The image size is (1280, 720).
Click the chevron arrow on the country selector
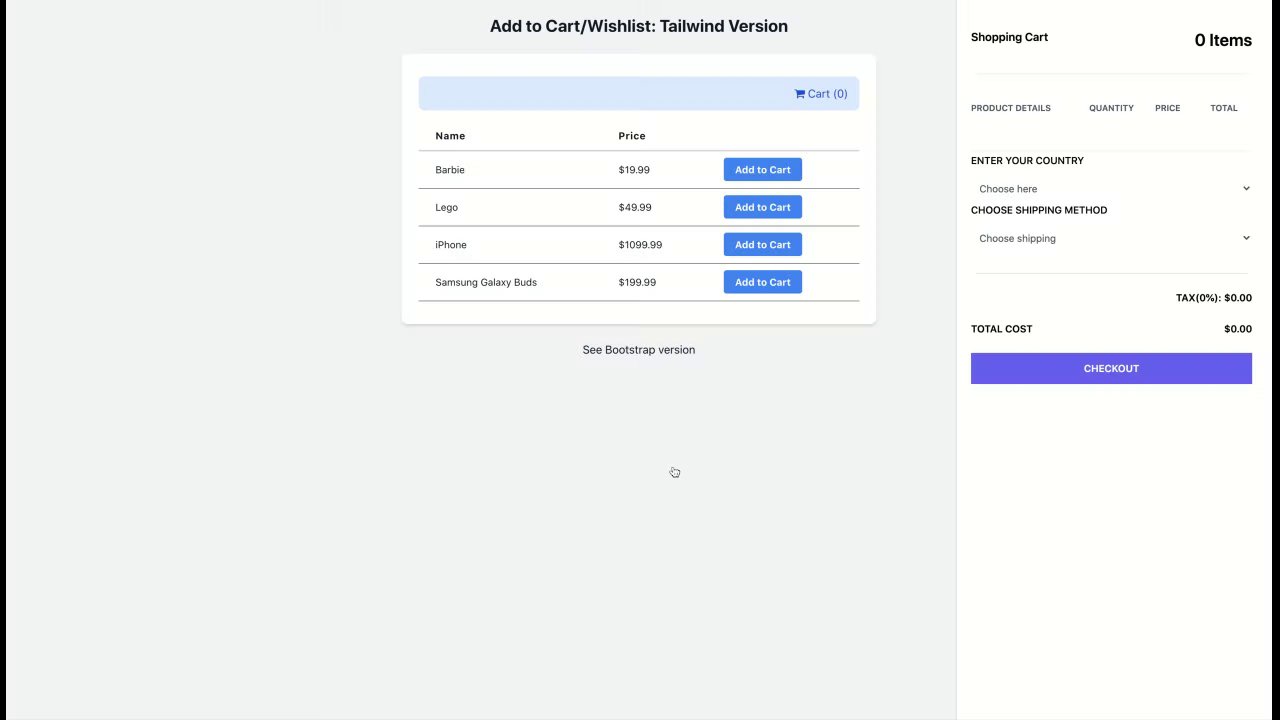tap(1246, 189)
